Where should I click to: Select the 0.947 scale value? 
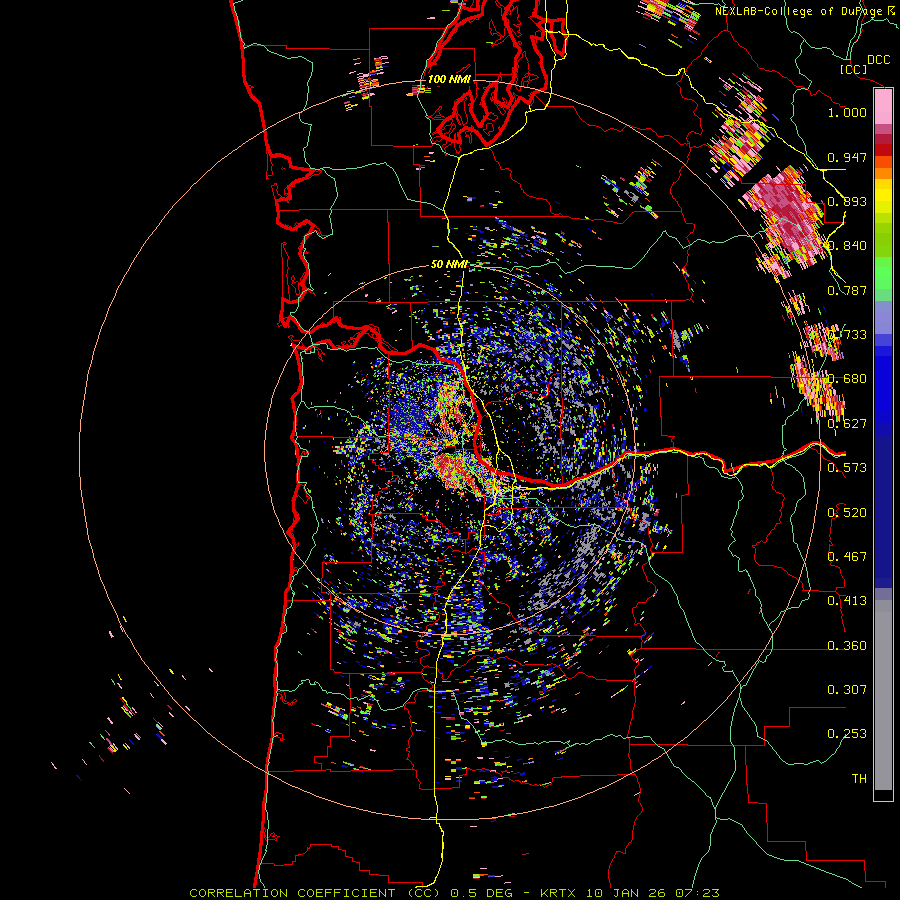pos(847,157)
